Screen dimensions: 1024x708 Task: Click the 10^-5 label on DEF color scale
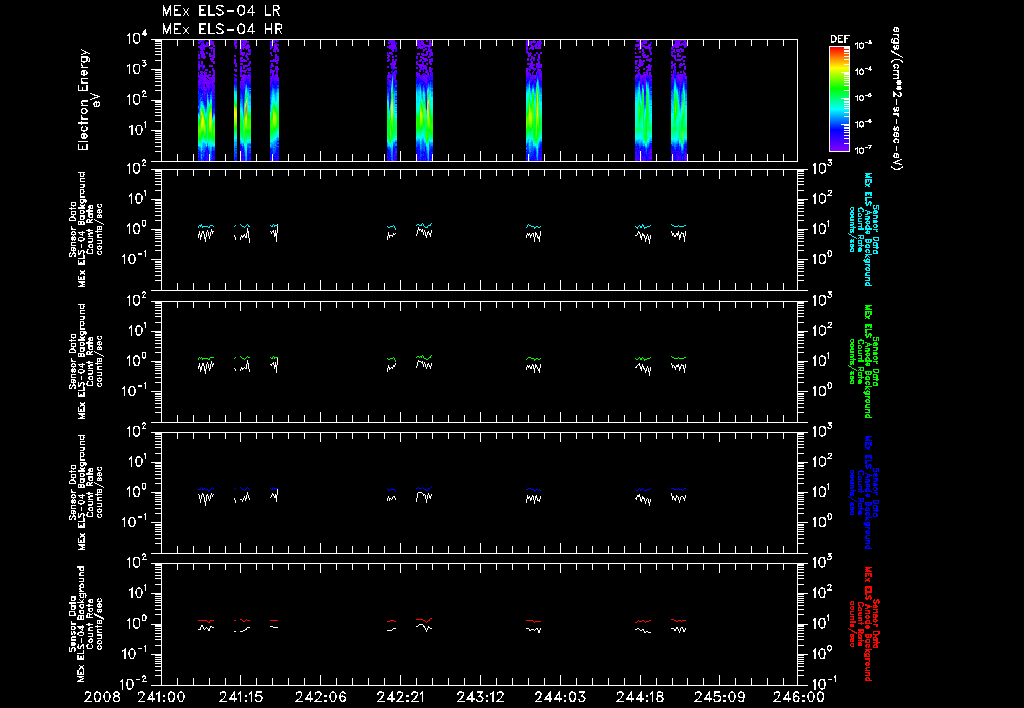[x=864, y=97]
